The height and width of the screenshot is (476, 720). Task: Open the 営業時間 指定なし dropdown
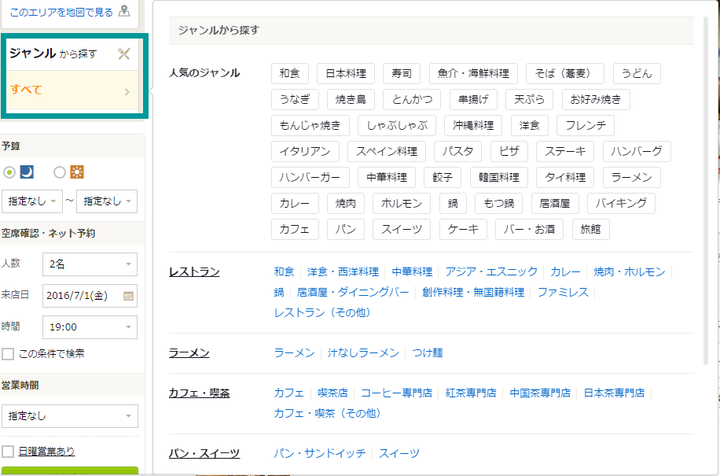click(70, 416)
